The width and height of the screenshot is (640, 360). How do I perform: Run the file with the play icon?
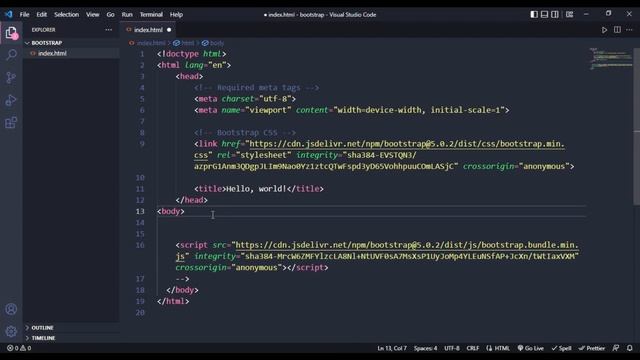604,30
